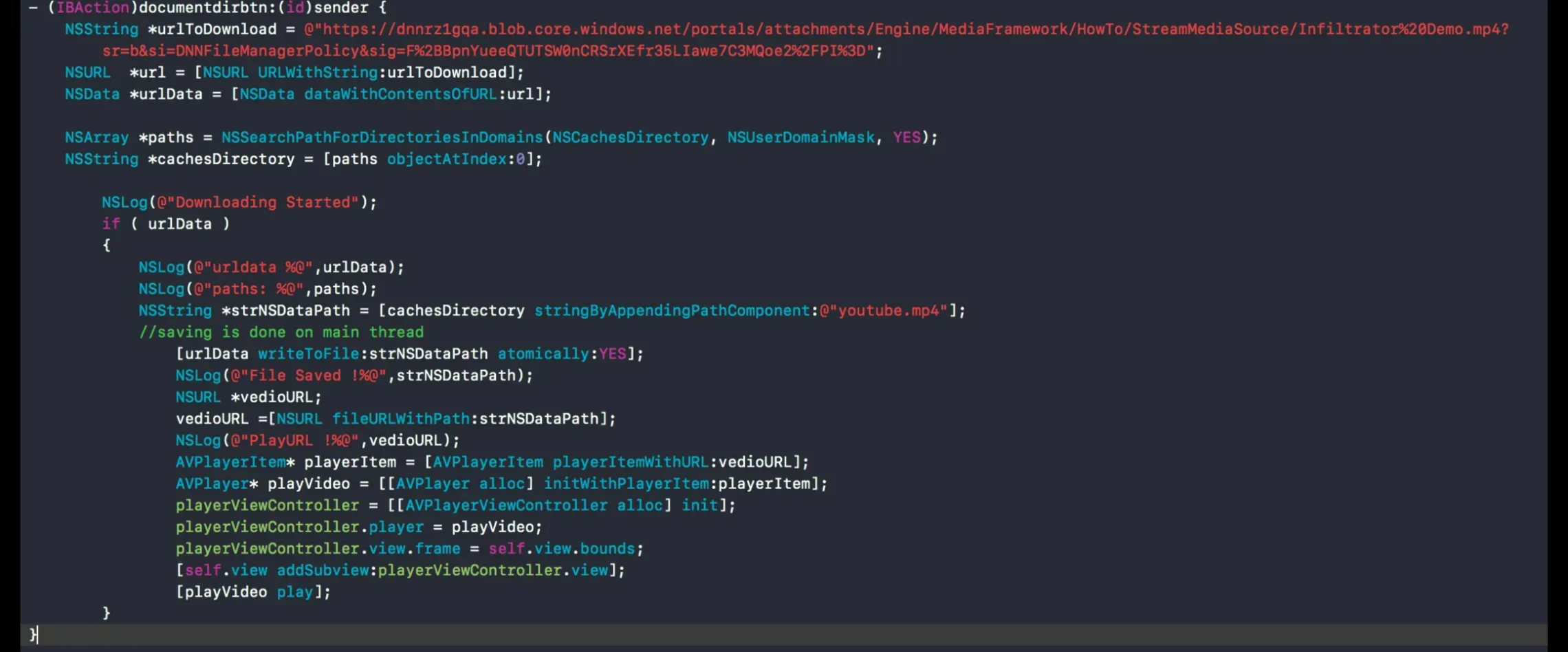Click addSubview method call
The height and width of the screenshot is (652, 1568).
tap(323, 570)
